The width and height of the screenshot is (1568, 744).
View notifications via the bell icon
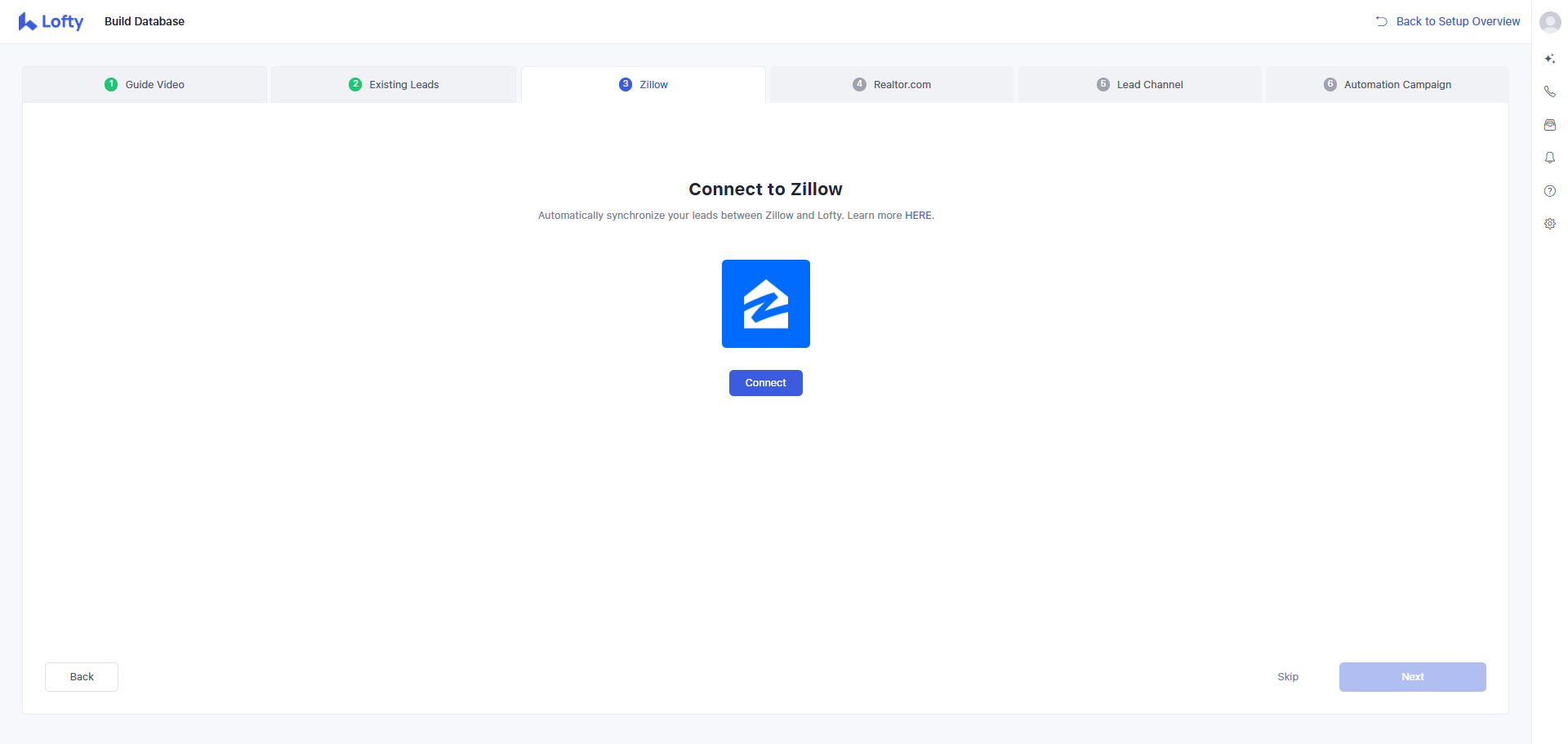(1549, 158)
